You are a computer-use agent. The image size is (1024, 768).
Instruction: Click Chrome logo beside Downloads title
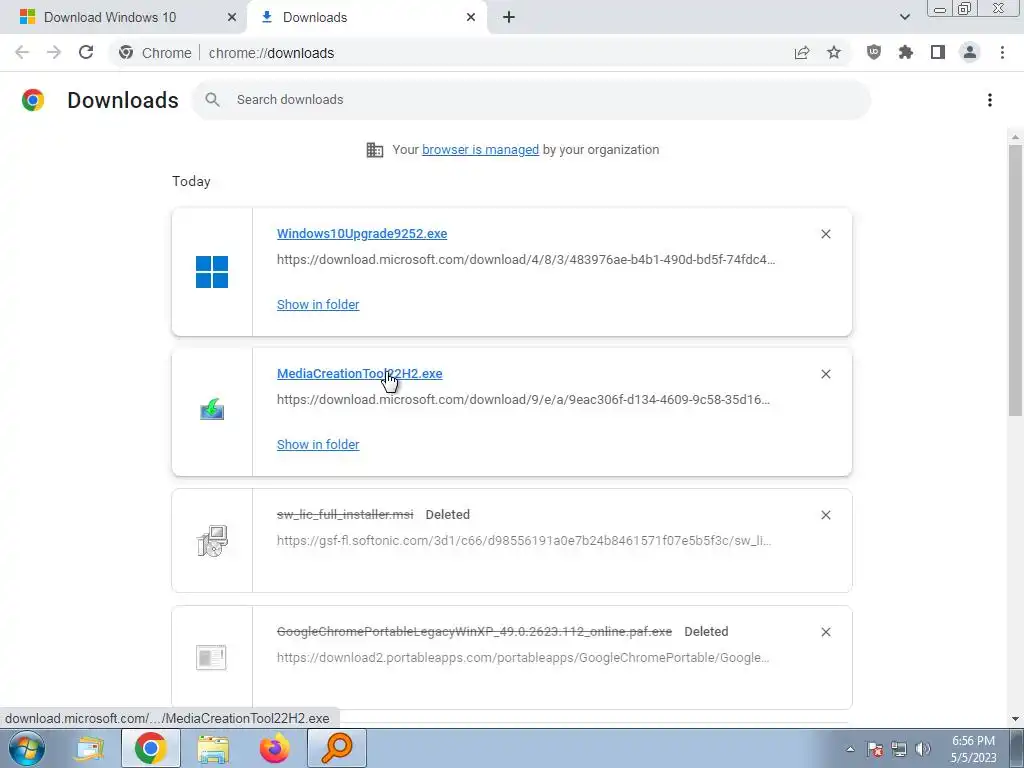[33, 100]
